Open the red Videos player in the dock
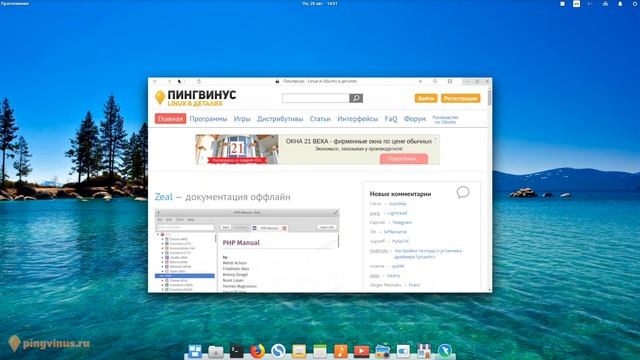This screenshot has width=640, height=360. [361, 351]
